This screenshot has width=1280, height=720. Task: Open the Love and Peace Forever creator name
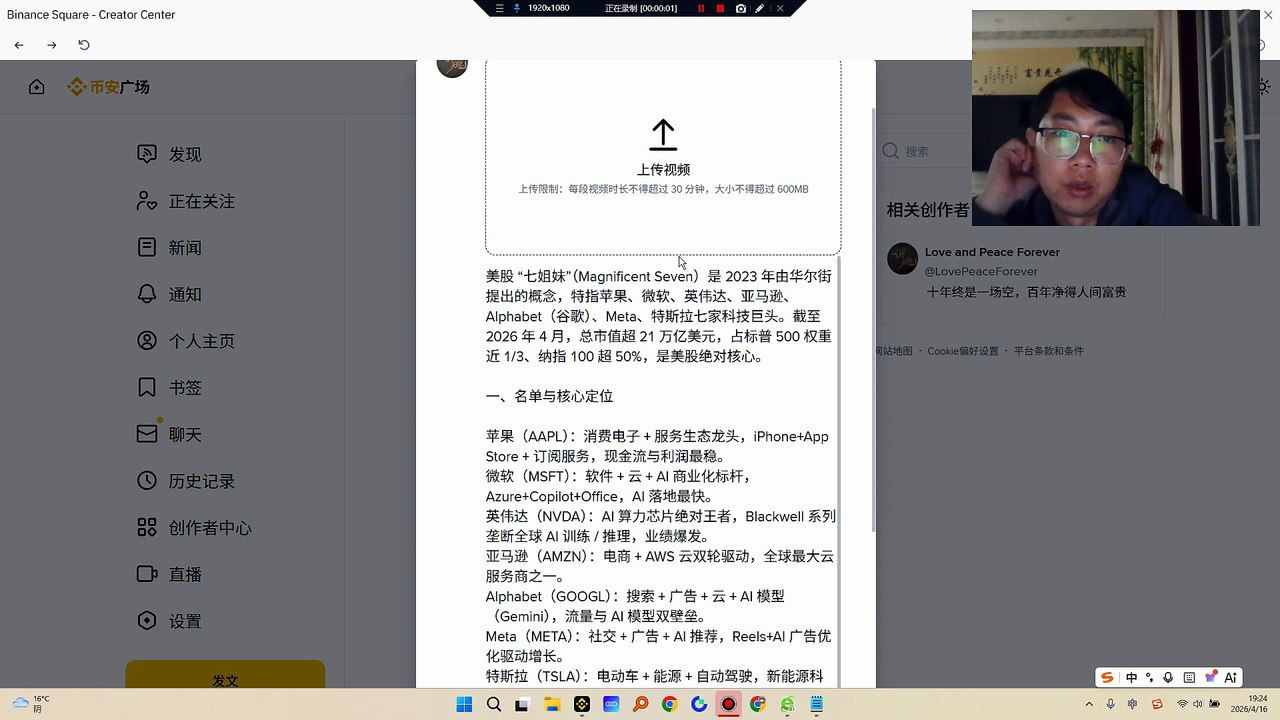pos(992,252)
